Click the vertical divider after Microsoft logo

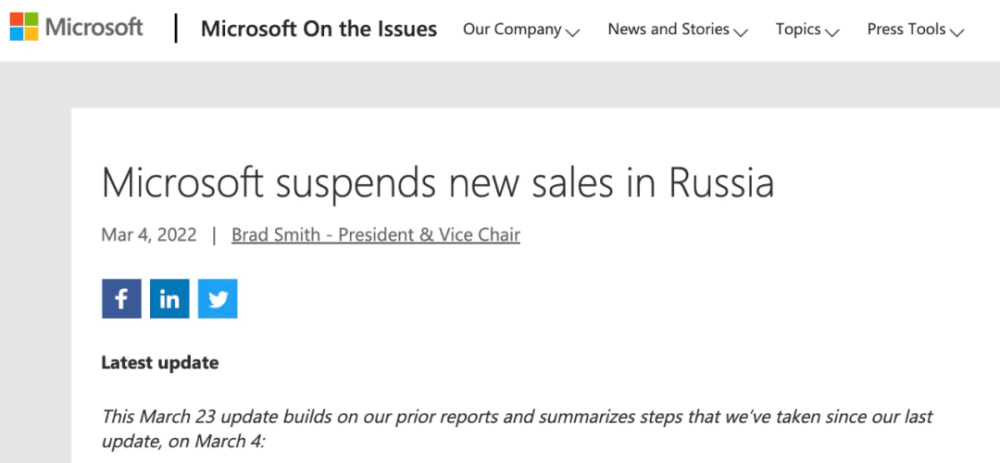click(x=176, y=28)
